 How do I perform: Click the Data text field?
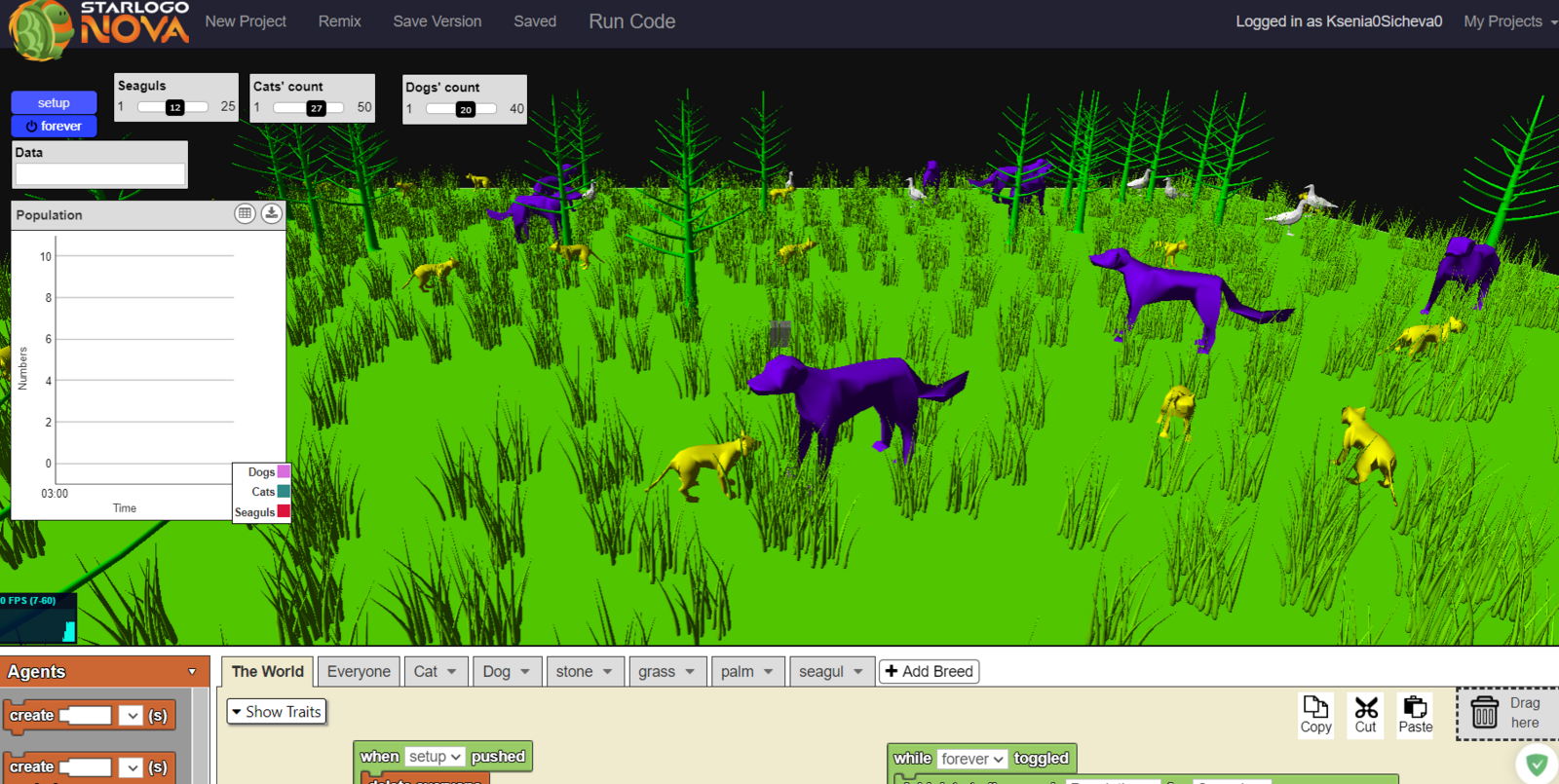pos(100,174)
